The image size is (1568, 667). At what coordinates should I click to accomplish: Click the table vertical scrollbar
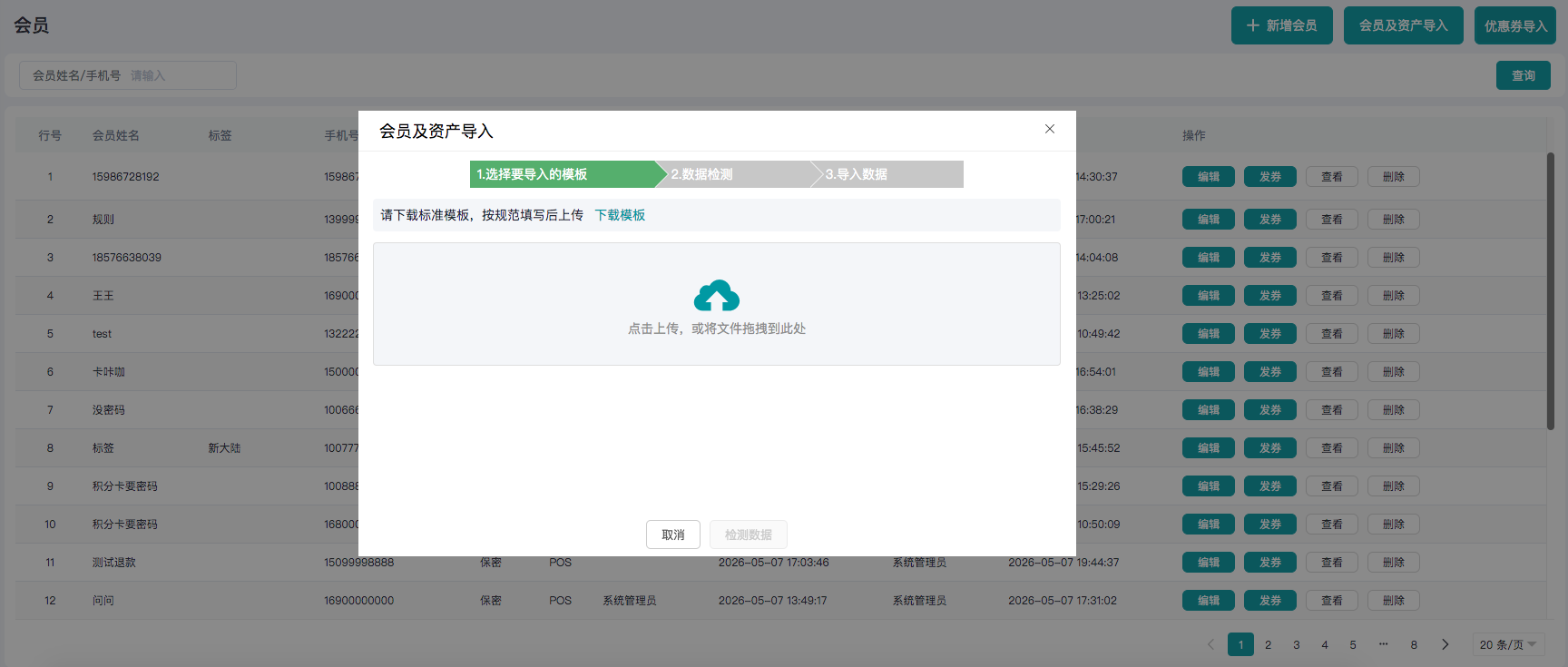[x=1551, y=290]
